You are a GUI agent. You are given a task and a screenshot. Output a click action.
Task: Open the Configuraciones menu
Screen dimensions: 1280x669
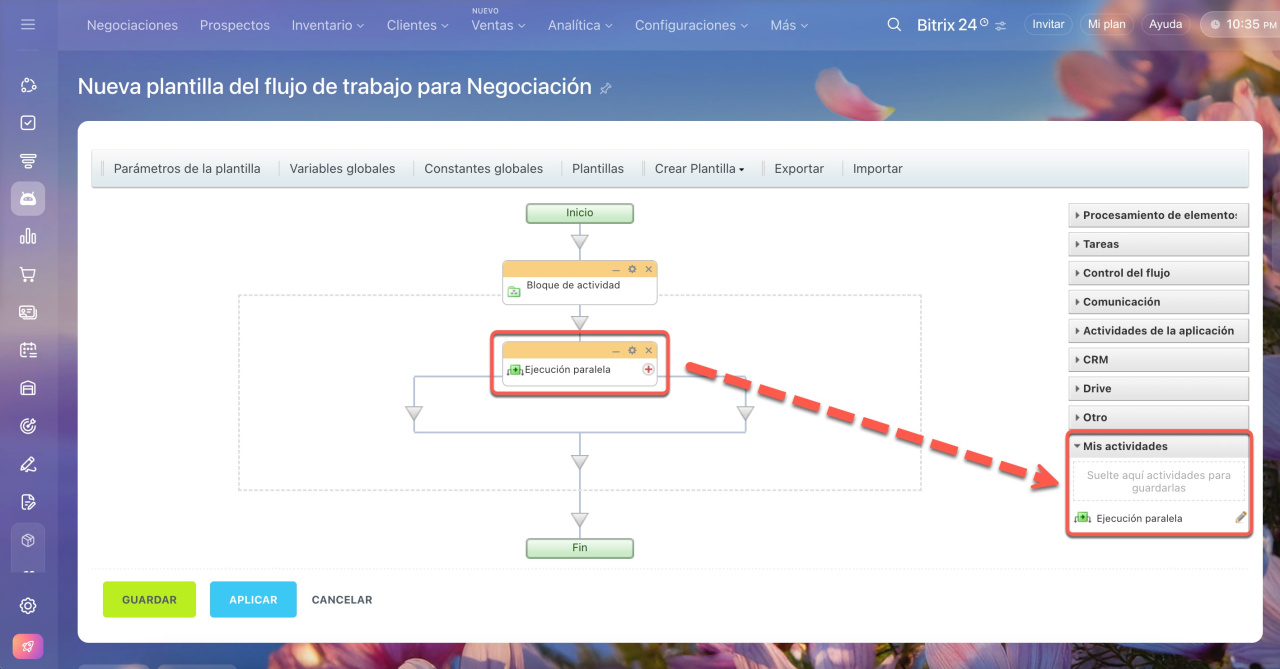click(x=692, y=25)
